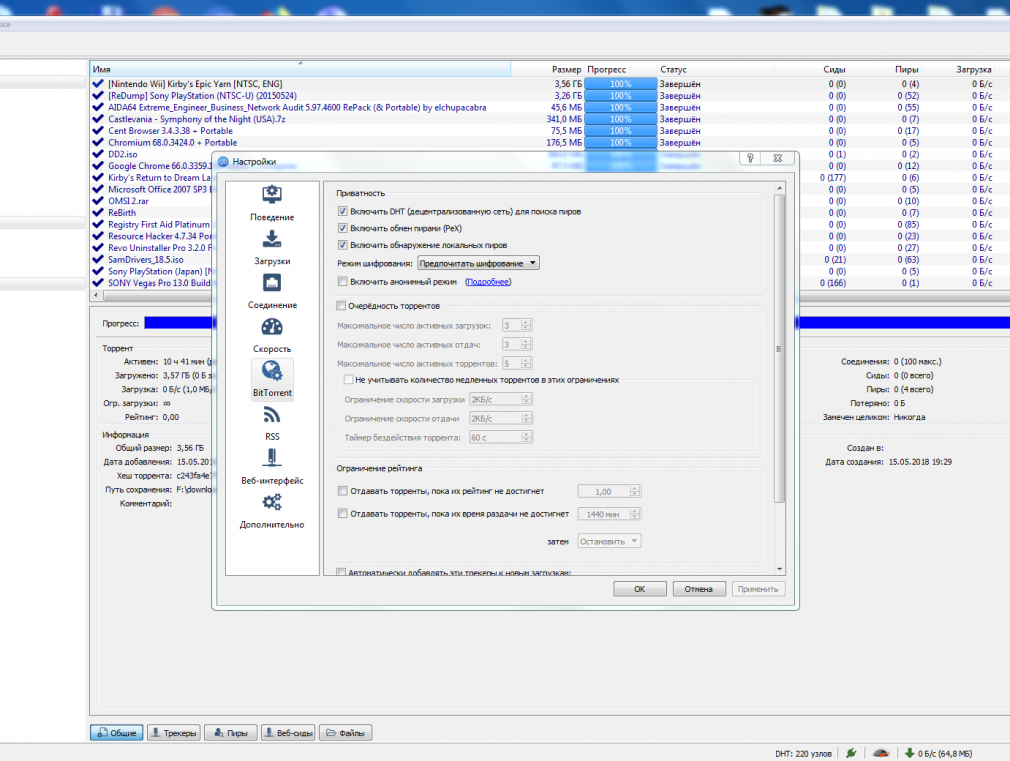Toggle alternative speed limits icon in status bar
Image resolution: width=1010 pixels, height=761 pixels.
(x=881, y=753)
